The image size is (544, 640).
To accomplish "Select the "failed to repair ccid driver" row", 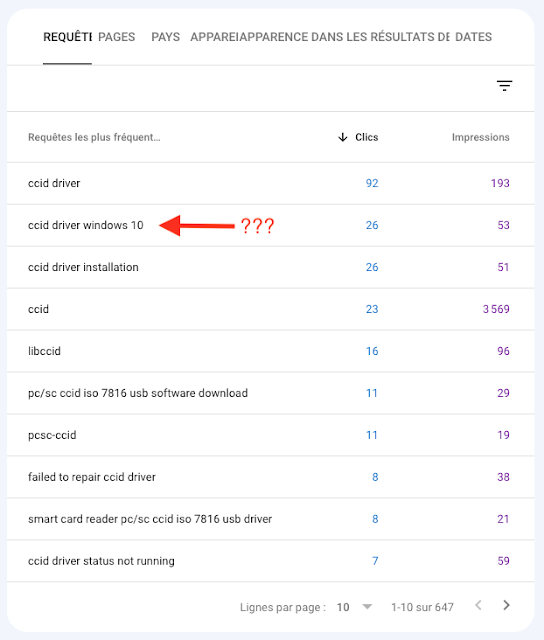I will tap(271, 477).
